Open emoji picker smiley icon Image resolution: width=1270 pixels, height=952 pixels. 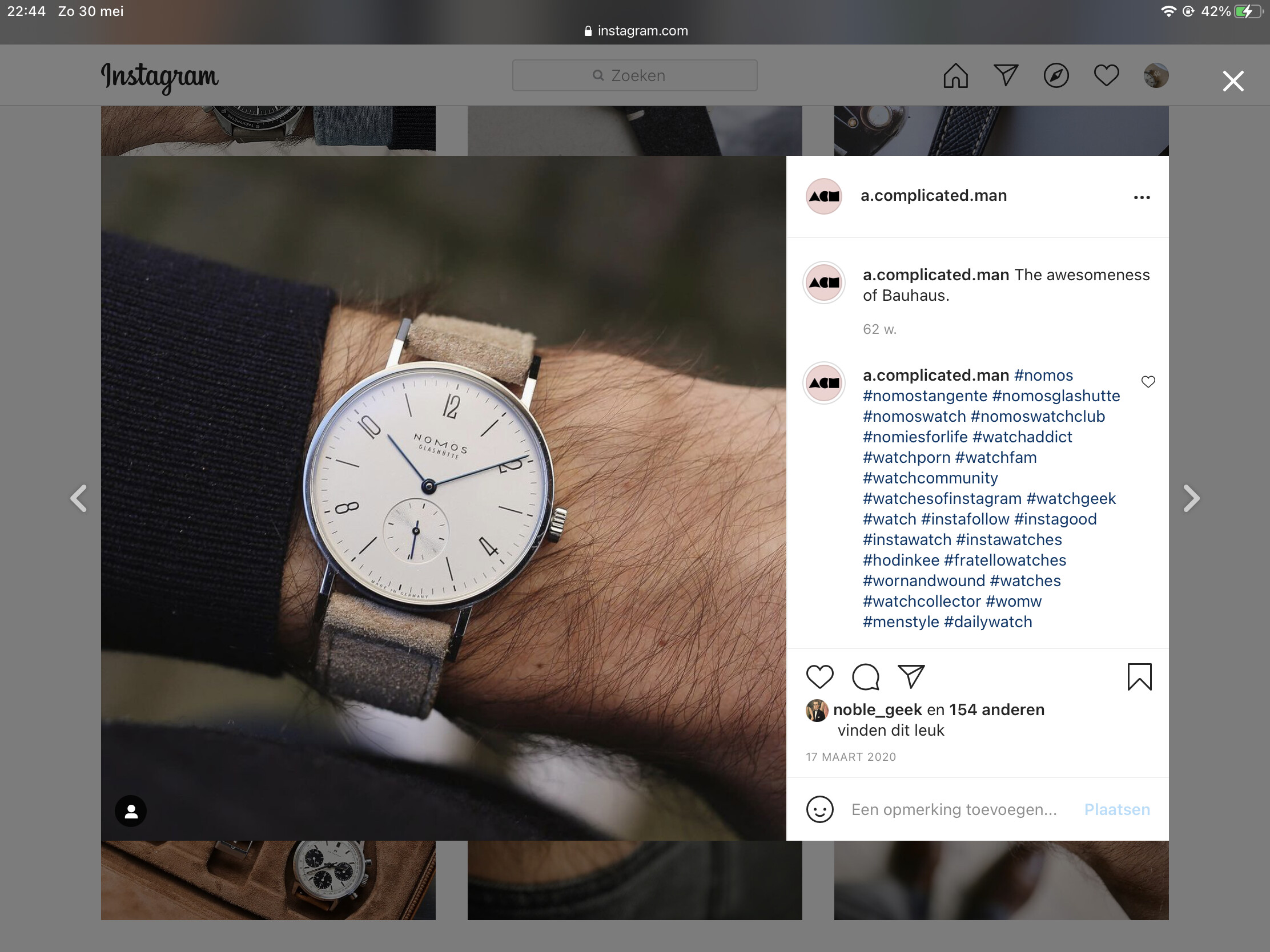[819, 810]
